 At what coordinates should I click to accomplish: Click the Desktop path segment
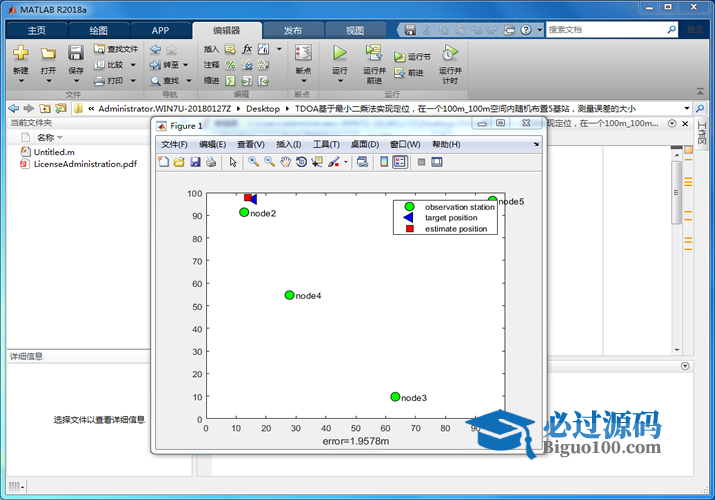click(263, 108)
